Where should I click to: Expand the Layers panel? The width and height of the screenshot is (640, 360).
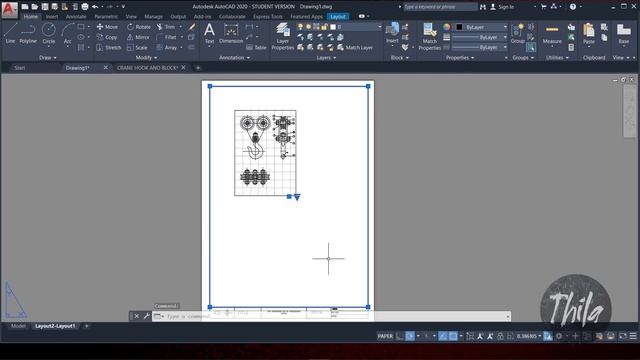[326, 58]
